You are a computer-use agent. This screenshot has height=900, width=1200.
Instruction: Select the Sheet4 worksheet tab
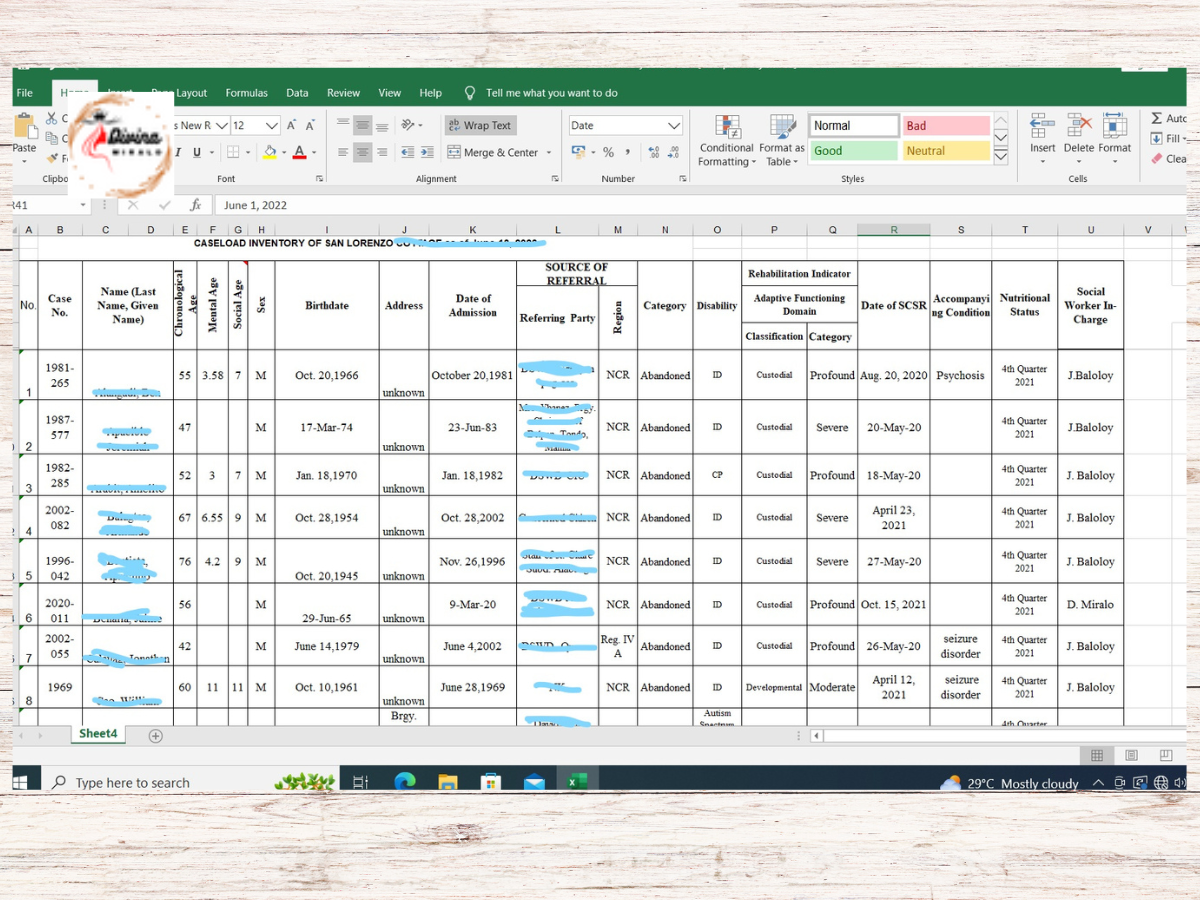point(98,734)
